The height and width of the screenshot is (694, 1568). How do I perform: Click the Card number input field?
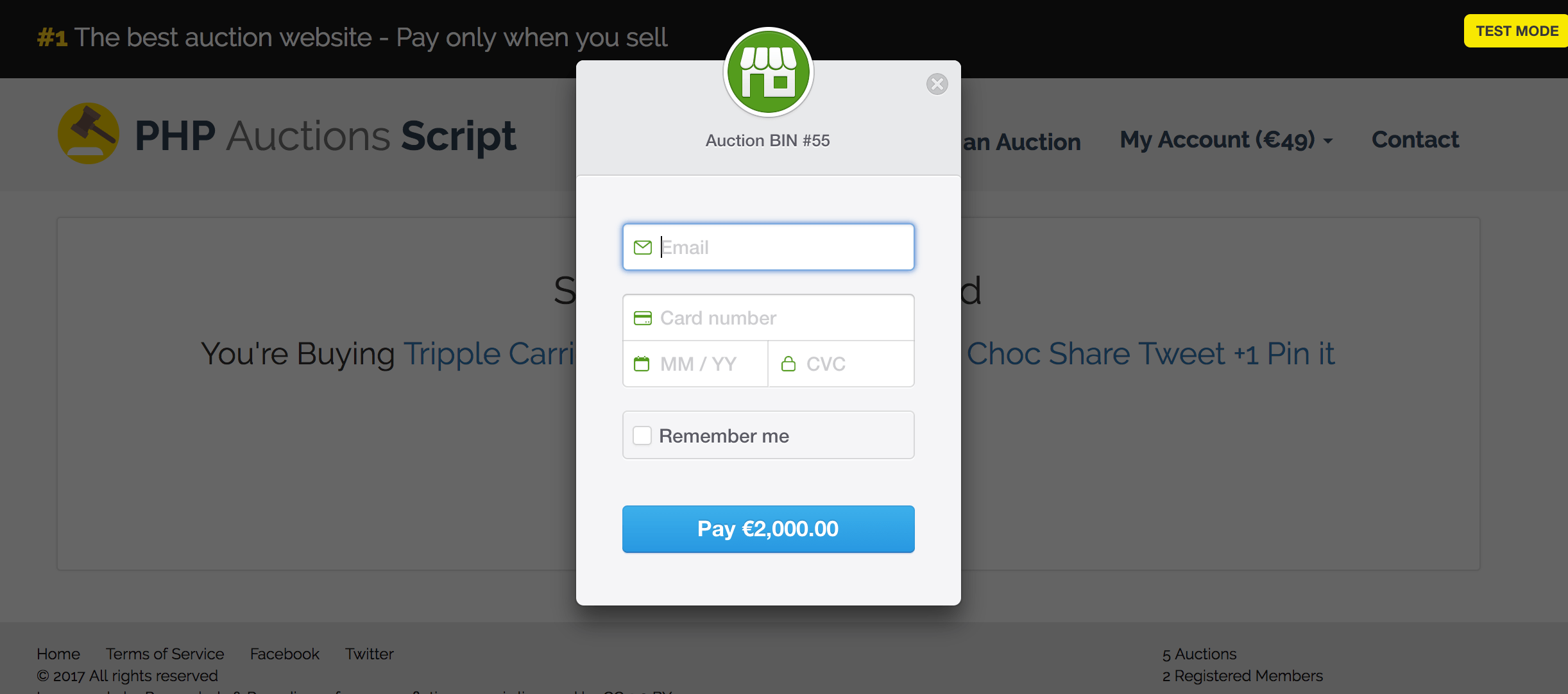pos(768,318)
